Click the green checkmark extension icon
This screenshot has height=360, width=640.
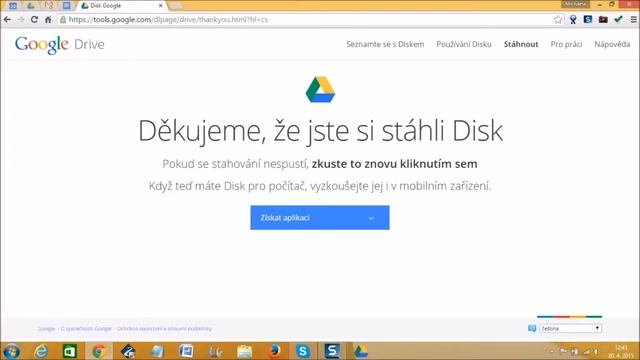click(x=618, y=19)
